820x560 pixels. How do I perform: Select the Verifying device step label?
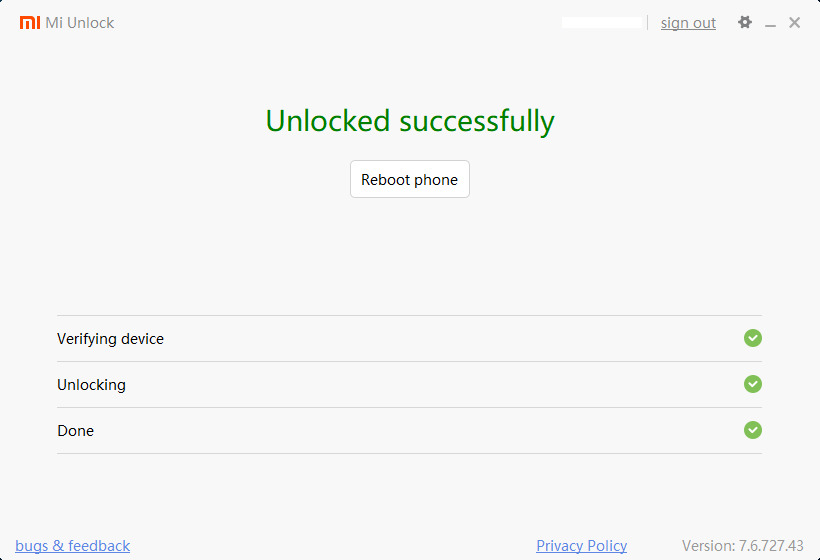110,339
